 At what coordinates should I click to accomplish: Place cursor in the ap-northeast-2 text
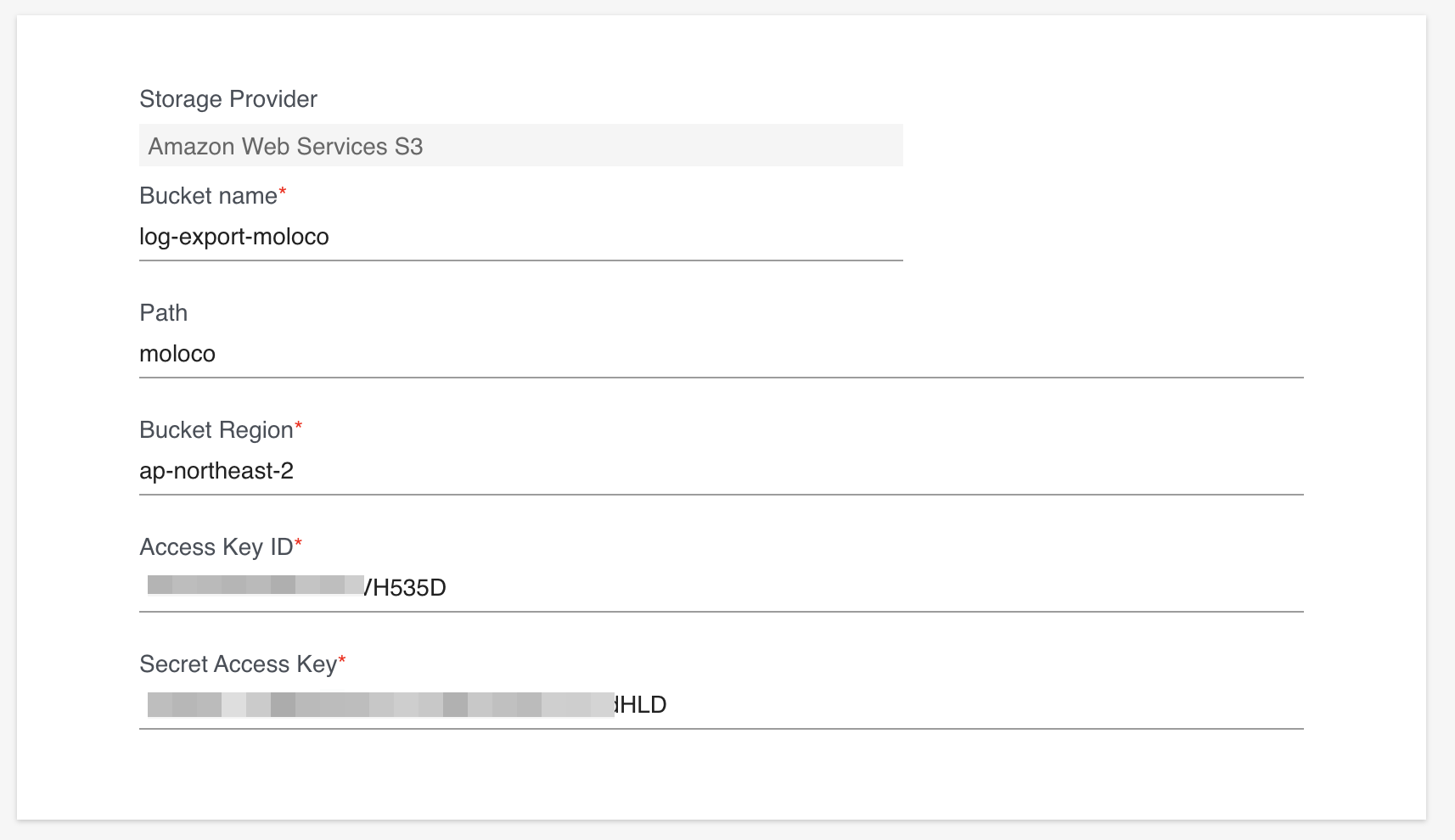tap(216, 471)
